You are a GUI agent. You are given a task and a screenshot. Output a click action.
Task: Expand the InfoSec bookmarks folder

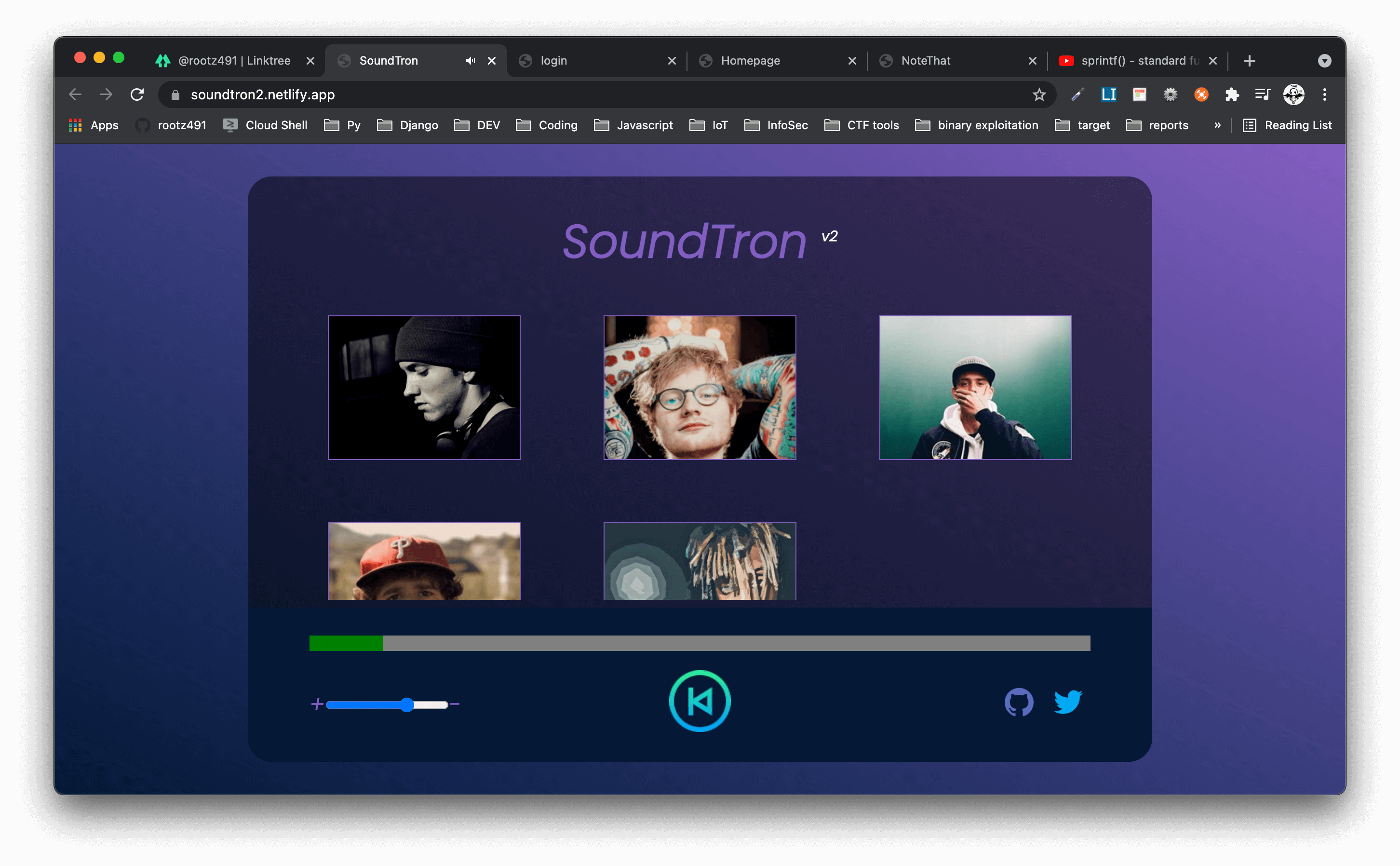(x=776, y=125)
